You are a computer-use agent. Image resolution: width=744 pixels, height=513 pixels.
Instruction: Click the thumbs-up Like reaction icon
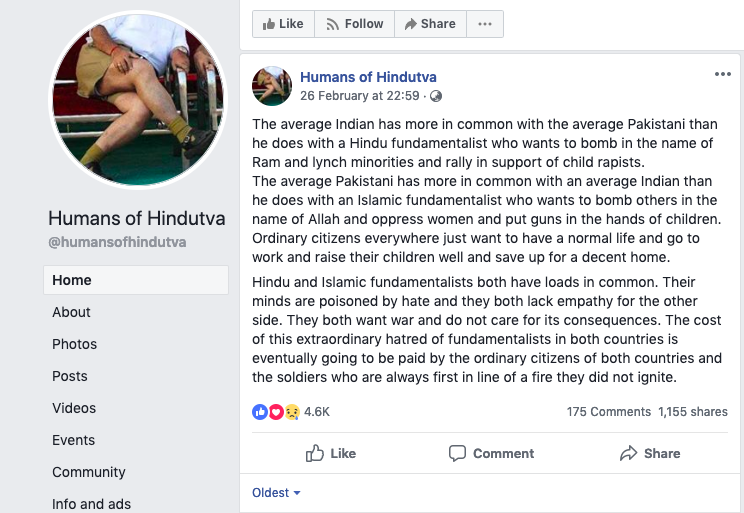[x=260, y=411]
